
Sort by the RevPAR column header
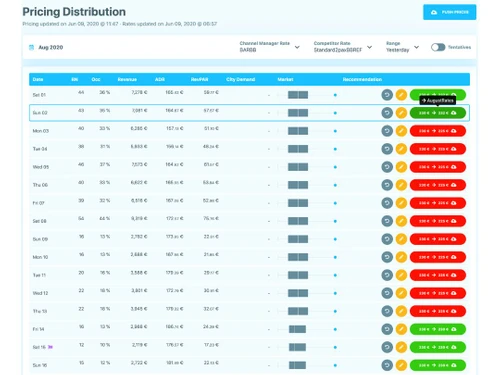(199, 79)
